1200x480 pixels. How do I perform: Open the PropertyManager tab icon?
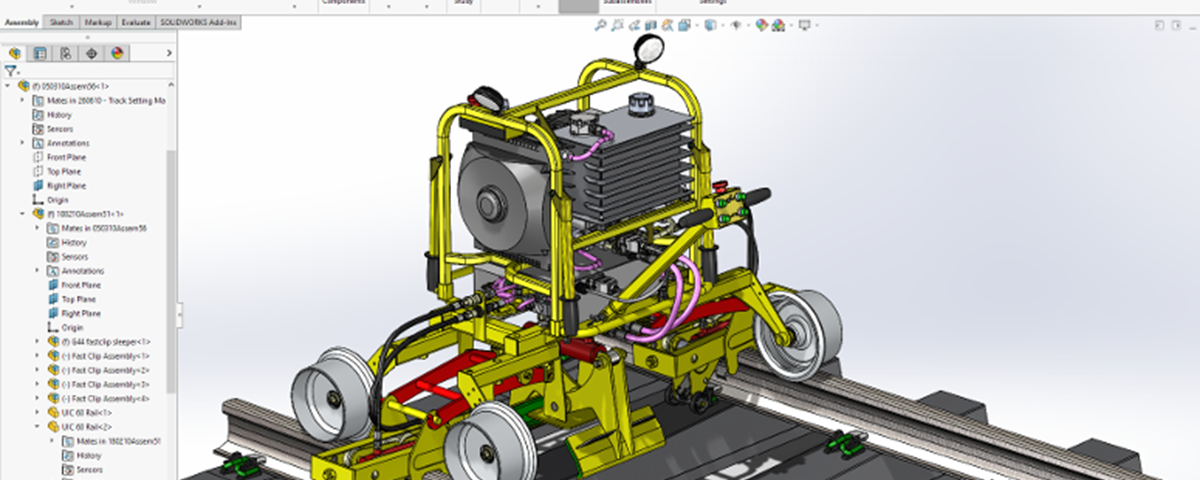40,53
